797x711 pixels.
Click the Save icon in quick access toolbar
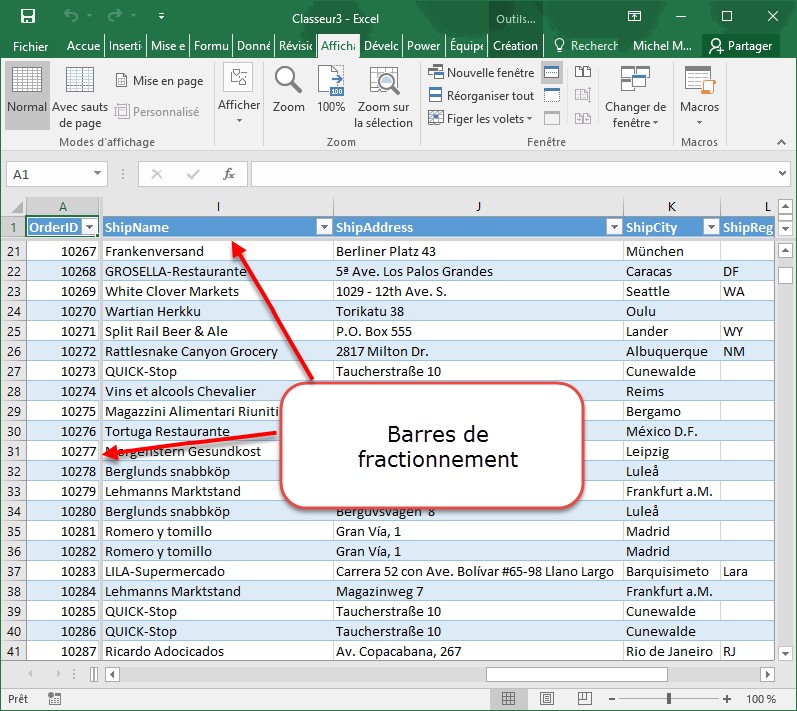point(27,17)
